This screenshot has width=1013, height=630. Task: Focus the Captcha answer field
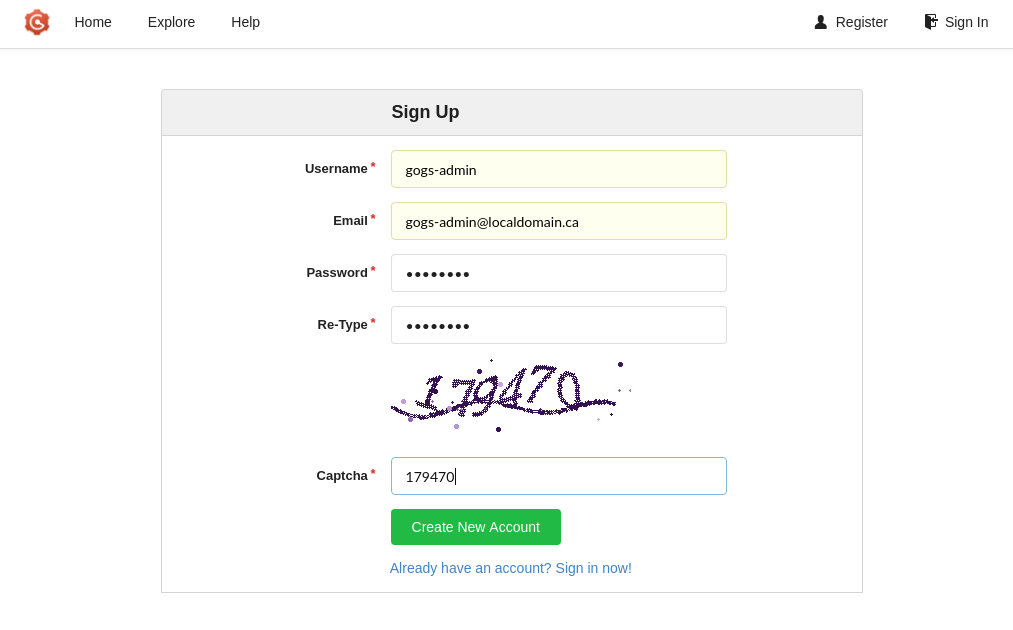(558, 476)
